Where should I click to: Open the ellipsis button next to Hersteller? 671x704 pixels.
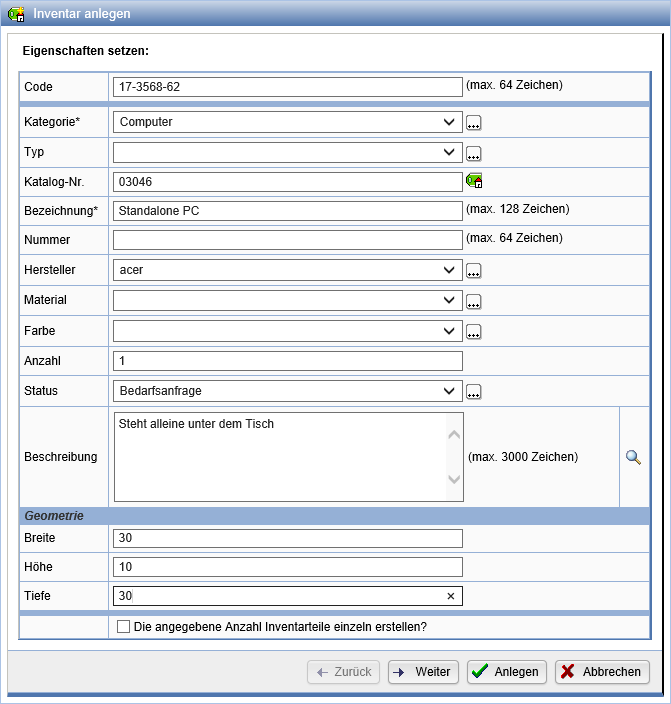pyautogui.click(x=474, y=271)
